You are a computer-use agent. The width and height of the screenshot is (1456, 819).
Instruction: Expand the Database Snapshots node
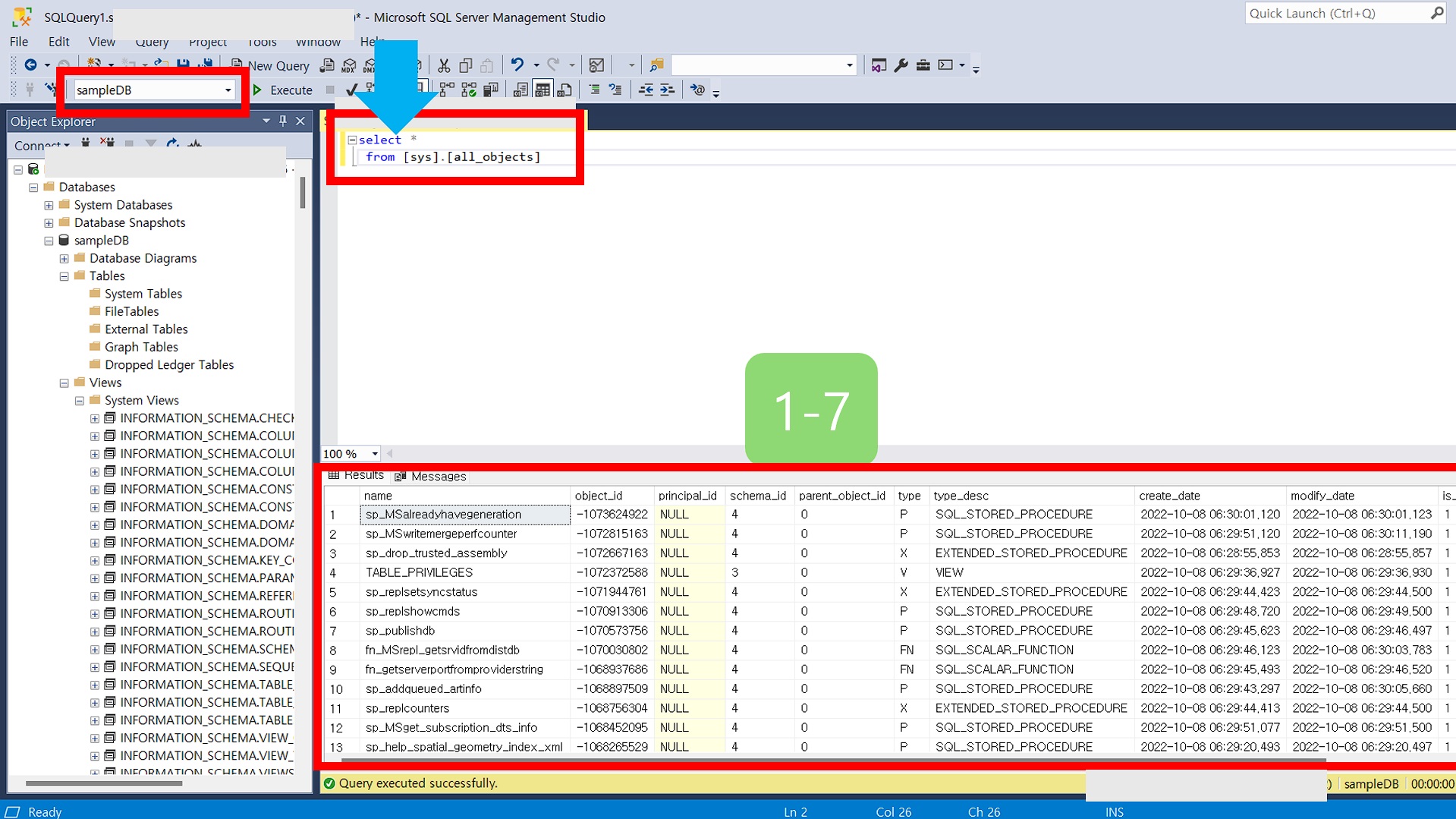point(49,223)
